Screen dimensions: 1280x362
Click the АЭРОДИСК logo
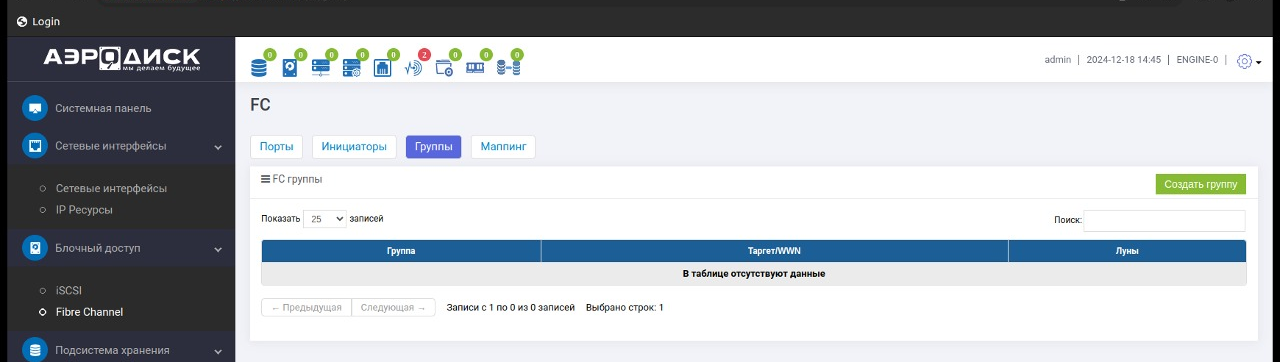122,59
